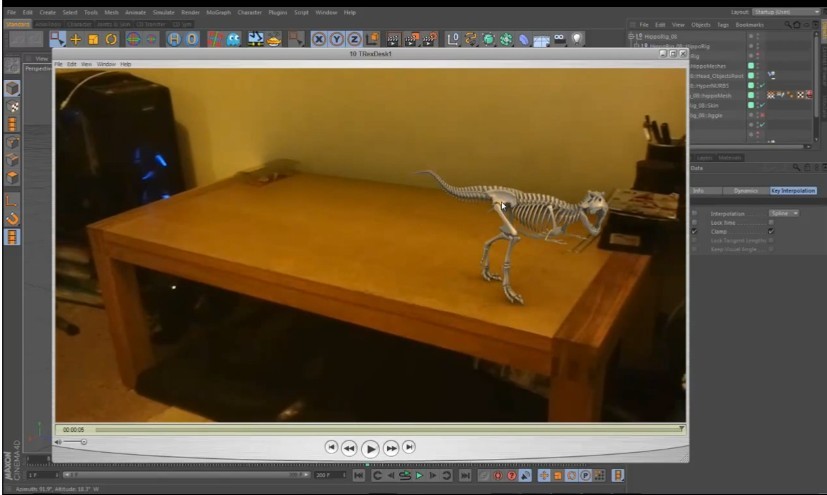Screen dimensions: 827x495
Task: Open the Character menu
Action: click(249, 12)
